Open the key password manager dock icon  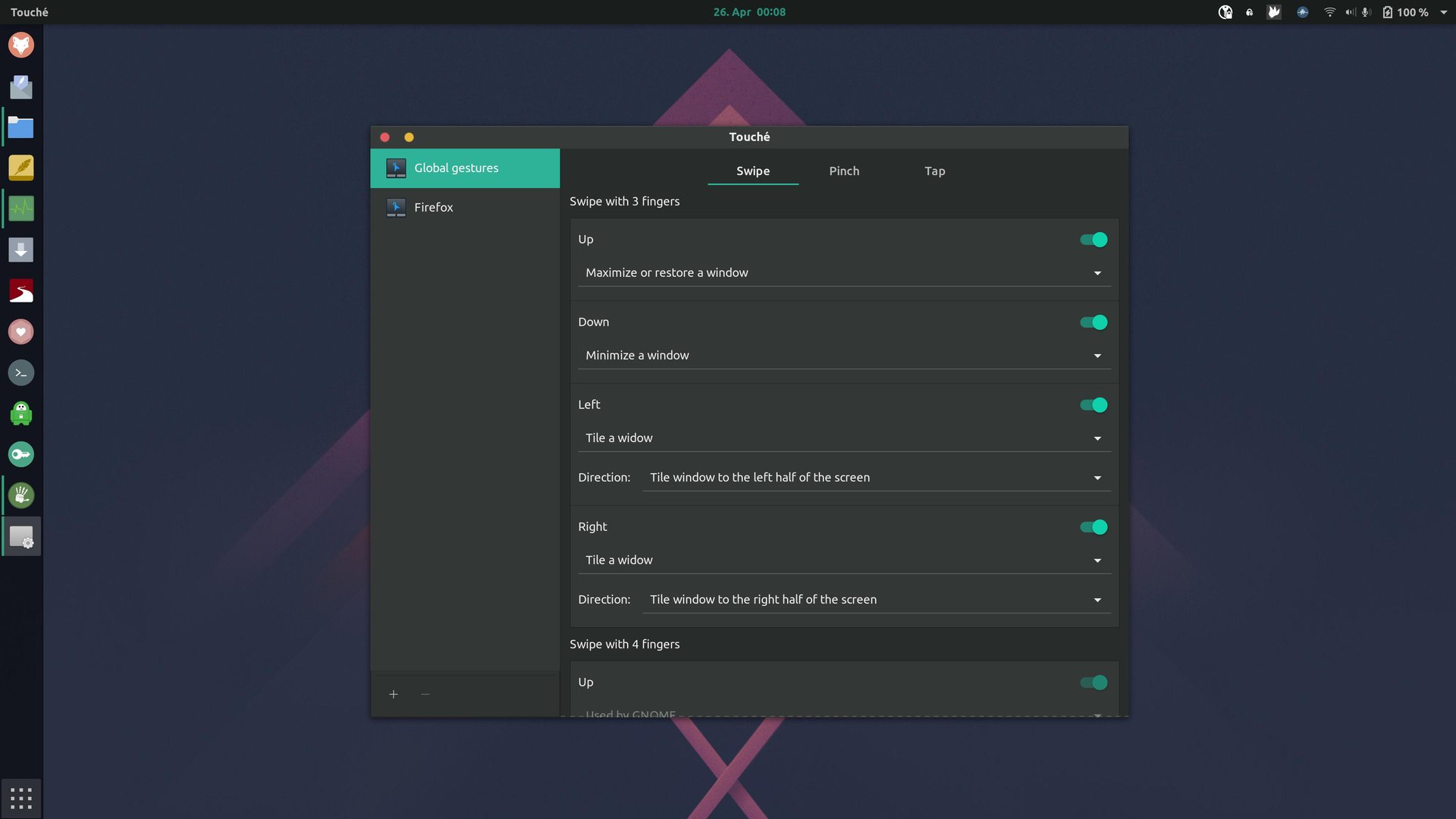20,454
